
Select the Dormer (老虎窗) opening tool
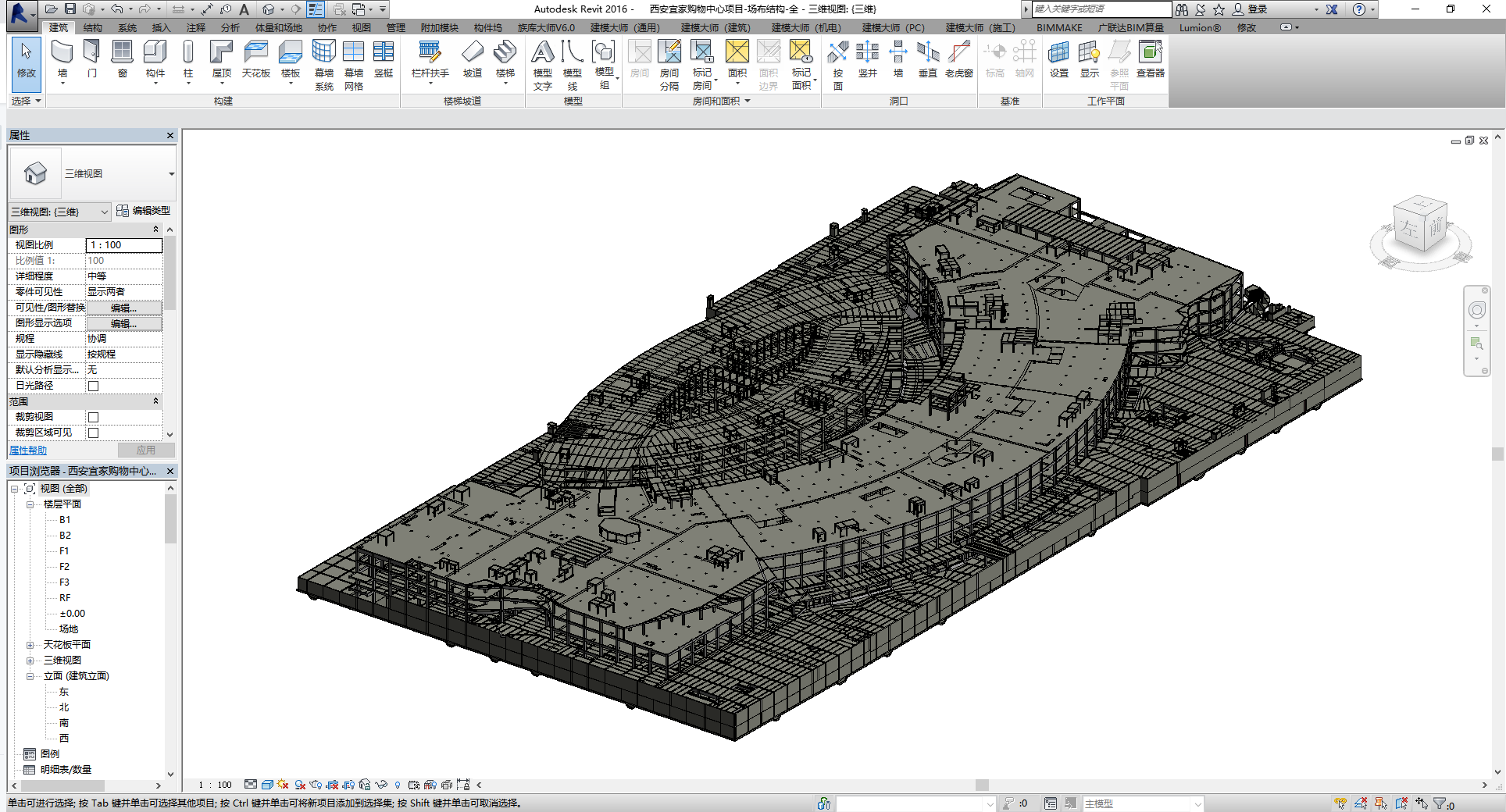pos(959,60)
